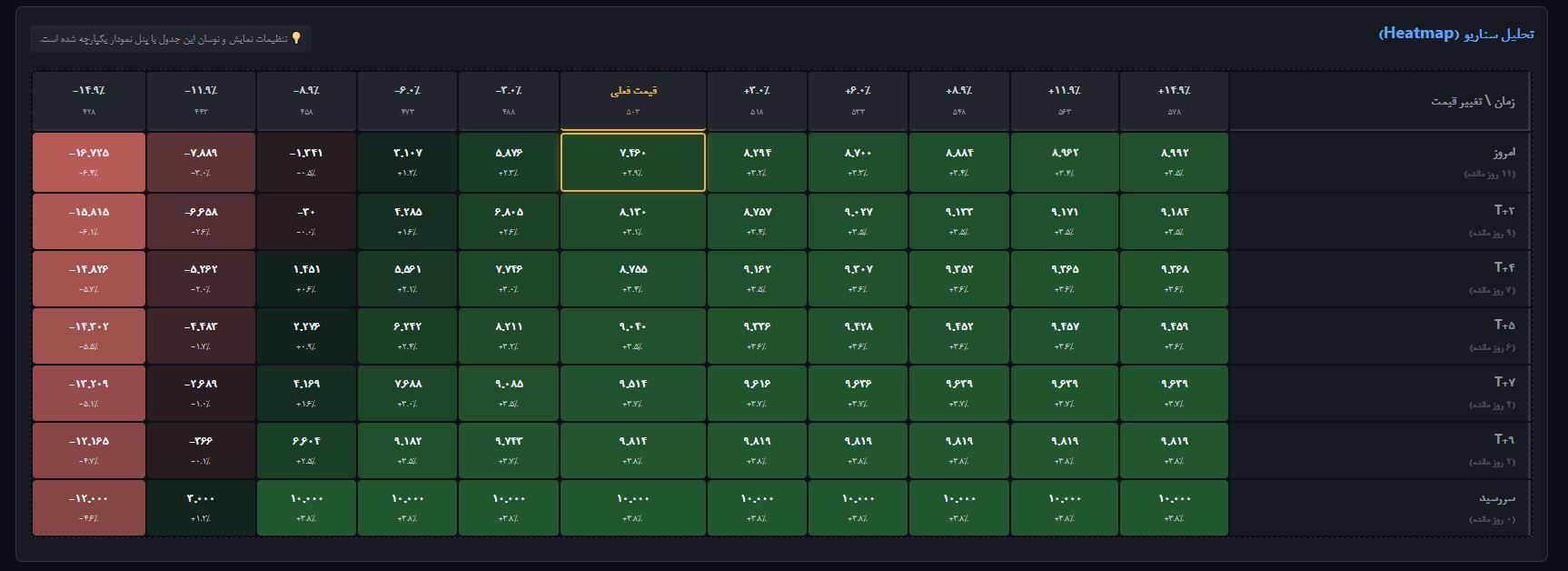The width and height of the screenshot is (1568, 571).
Task: Select the +۶.۰٪ column header
Action: pyautogui.click(x=858, y=101)
